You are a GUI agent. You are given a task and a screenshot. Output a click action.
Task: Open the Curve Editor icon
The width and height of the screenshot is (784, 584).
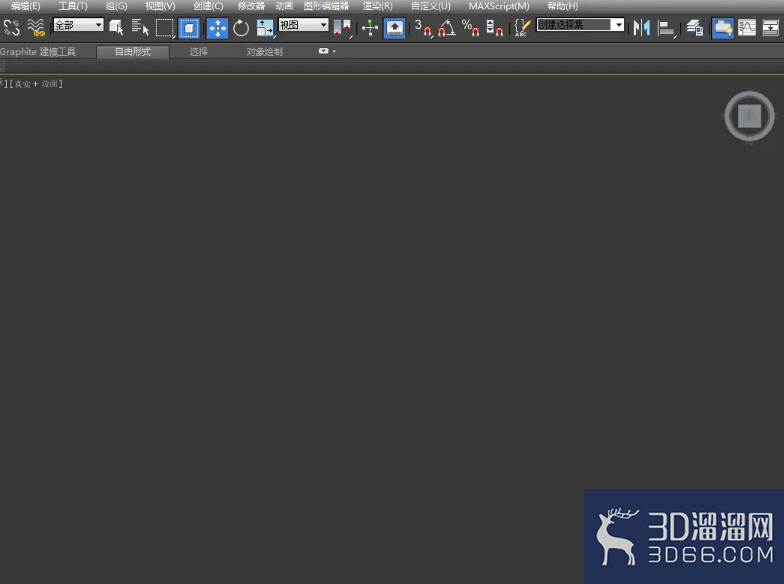(x=747, y=28)
